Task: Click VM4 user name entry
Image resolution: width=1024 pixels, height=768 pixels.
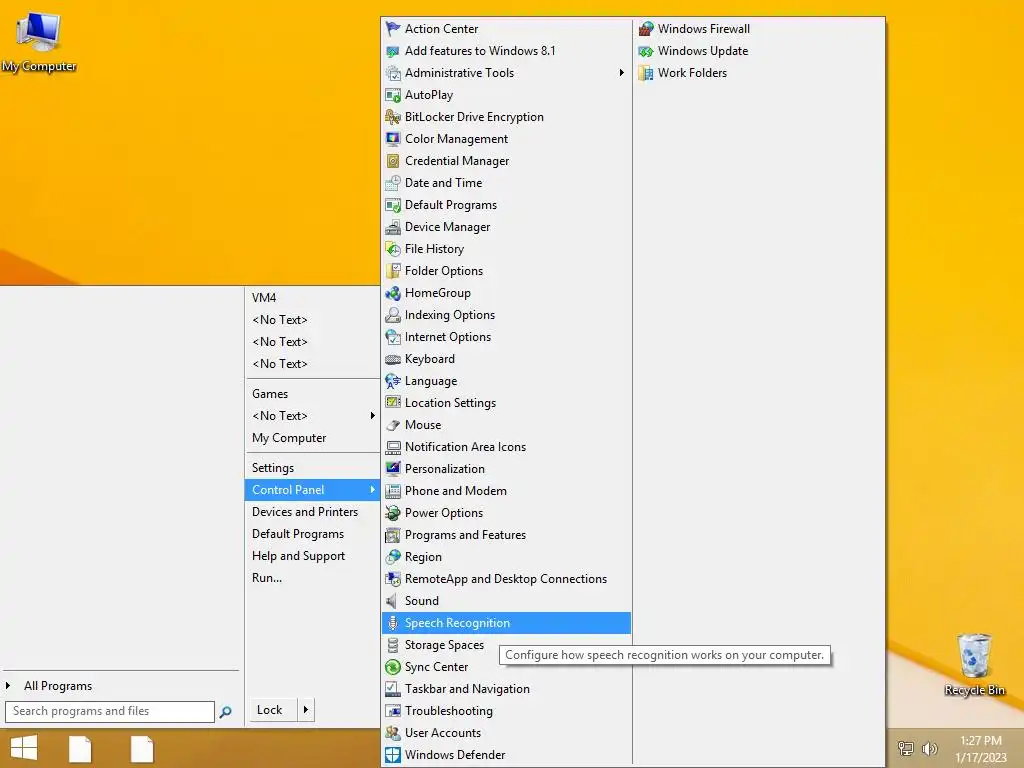Action: click(x=312, y=298)
